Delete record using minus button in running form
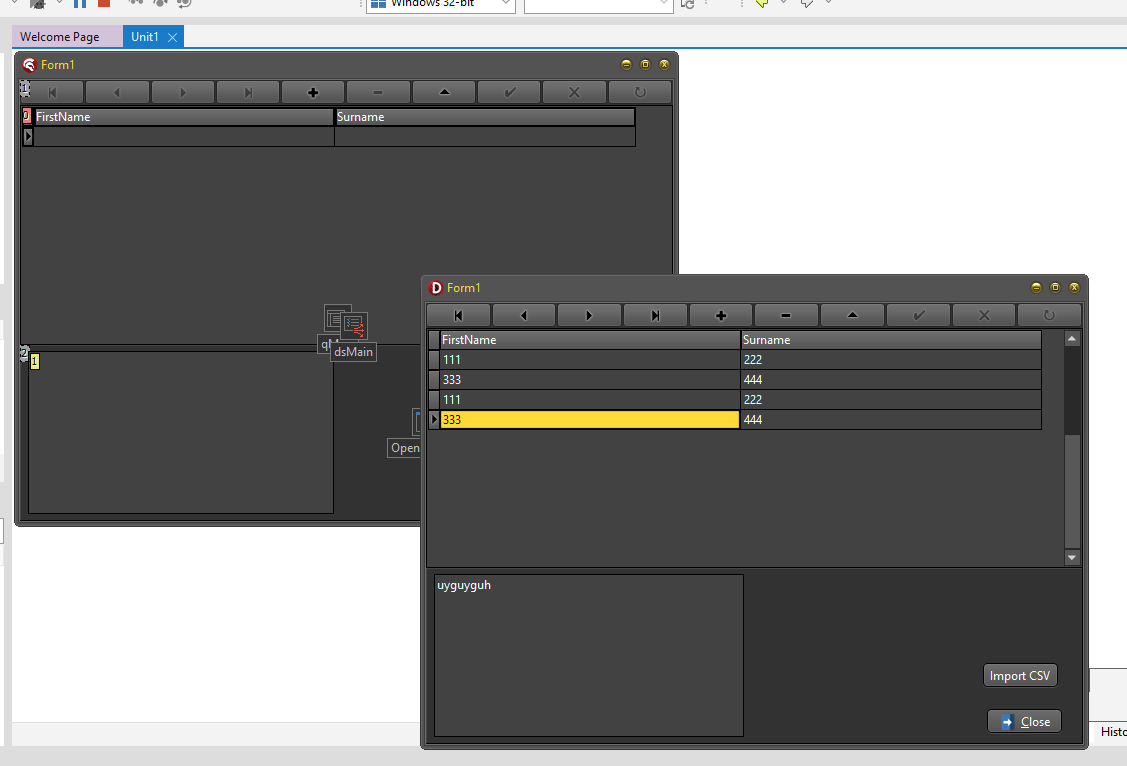1127x766 pixels. pos(786,316)
